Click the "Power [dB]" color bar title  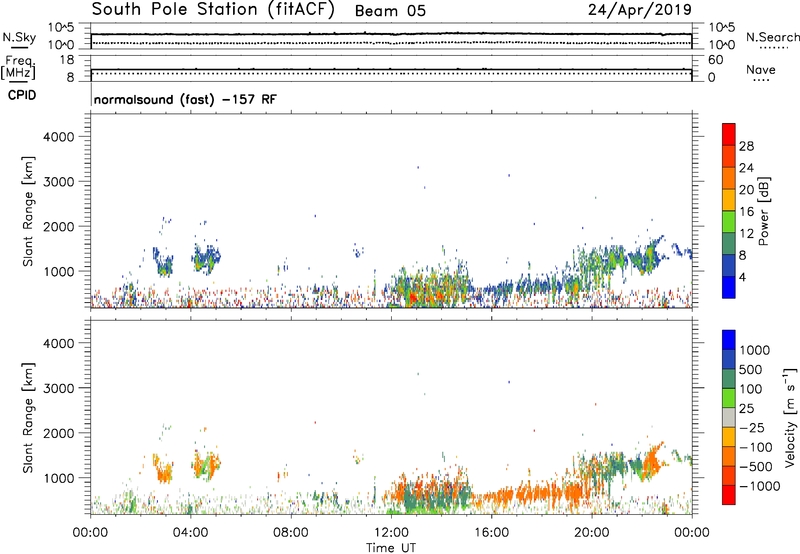pyautogui.click(x=763, y=211)
